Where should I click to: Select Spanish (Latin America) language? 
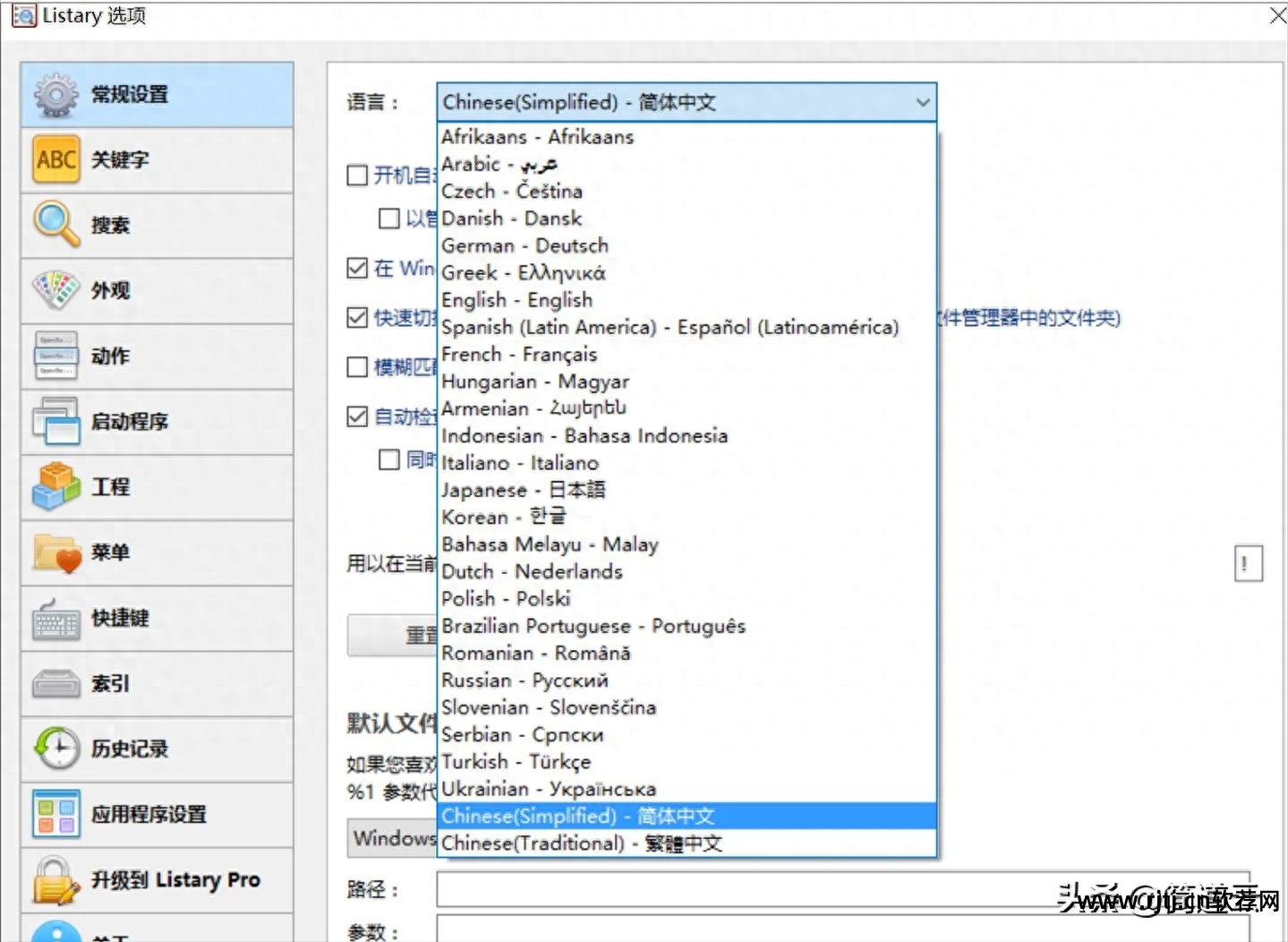click(x=687, y=327)
